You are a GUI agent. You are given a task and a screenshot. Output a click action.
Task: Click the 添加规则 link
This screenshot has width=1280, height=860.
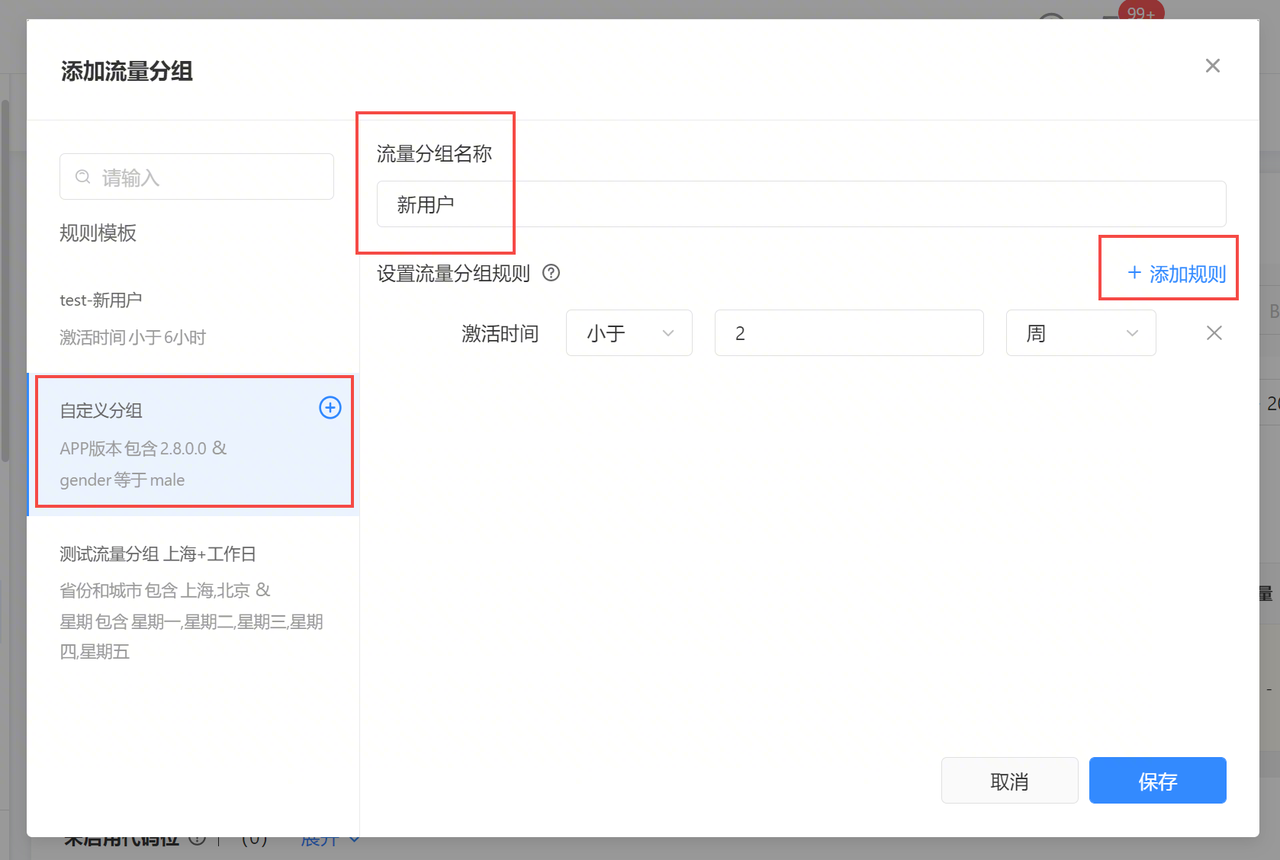click(x=1176, y=273)
